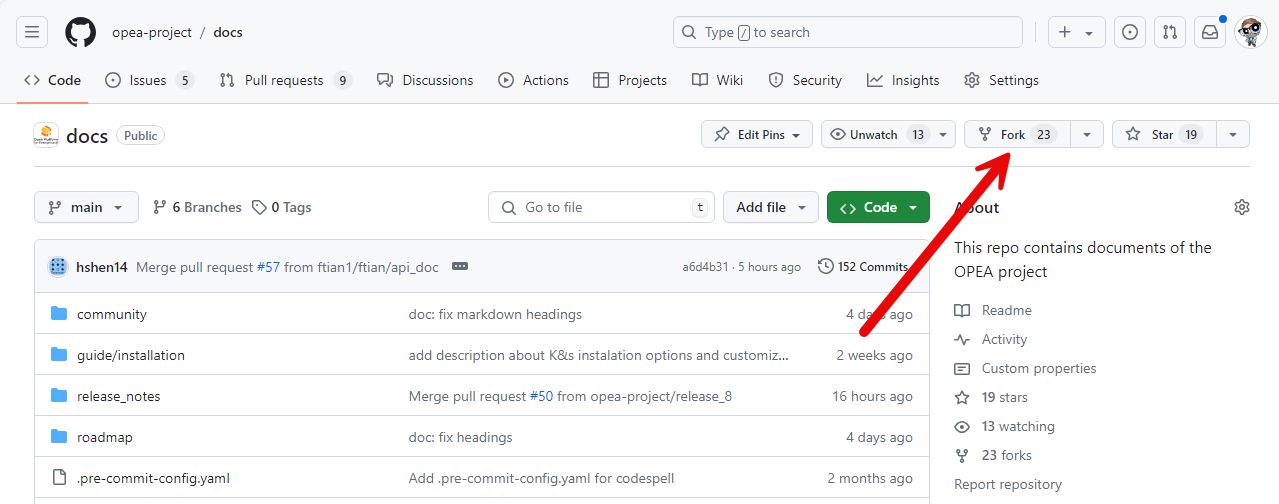Image resolution: width=1279 pixels, height=504 pixels.
Task: Click the Fork button
Action: [x=1017, y=134]
